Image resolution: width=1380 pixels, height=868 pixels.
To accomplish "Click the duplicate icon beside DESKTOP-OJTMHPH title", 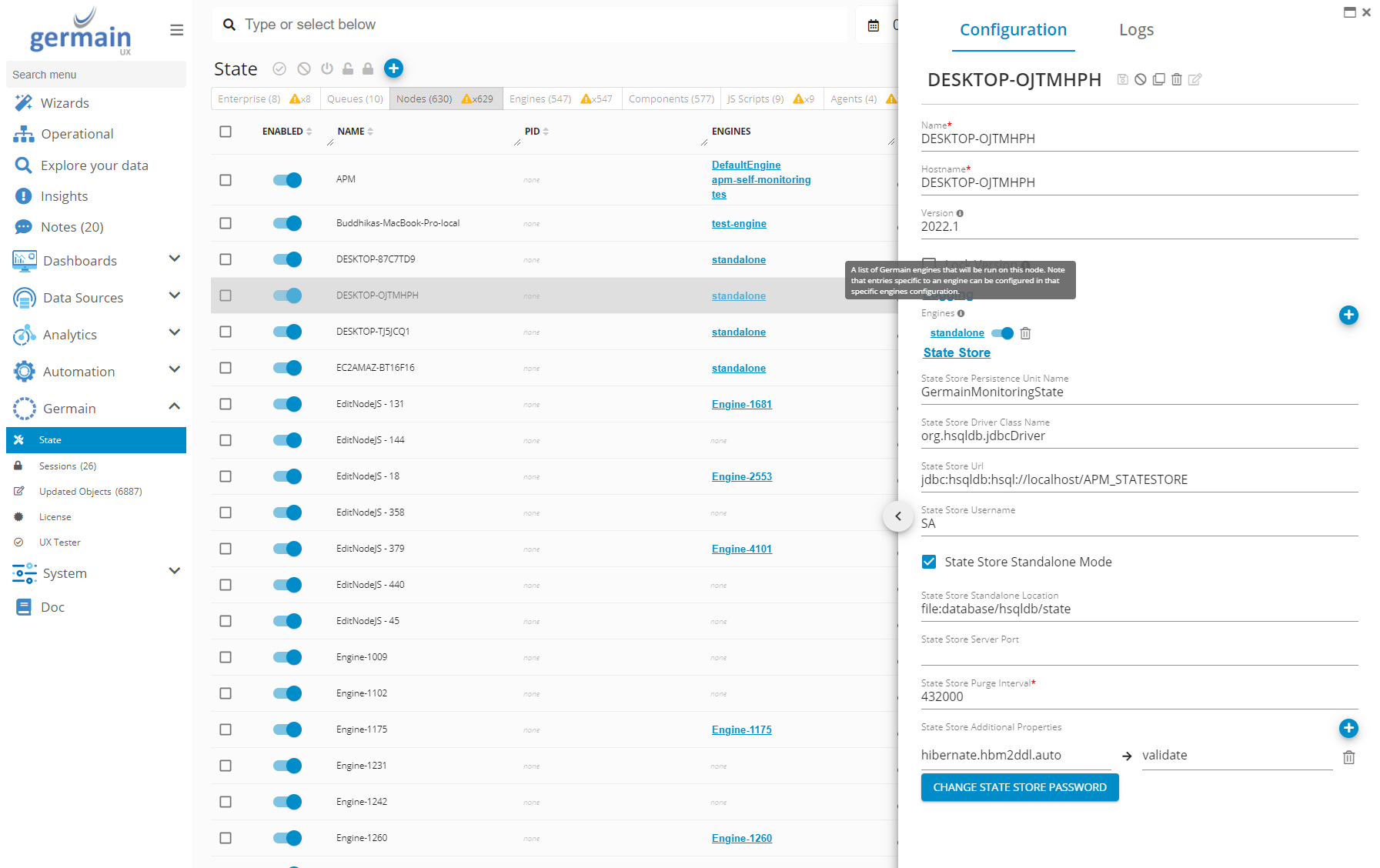I will 1158,79.
